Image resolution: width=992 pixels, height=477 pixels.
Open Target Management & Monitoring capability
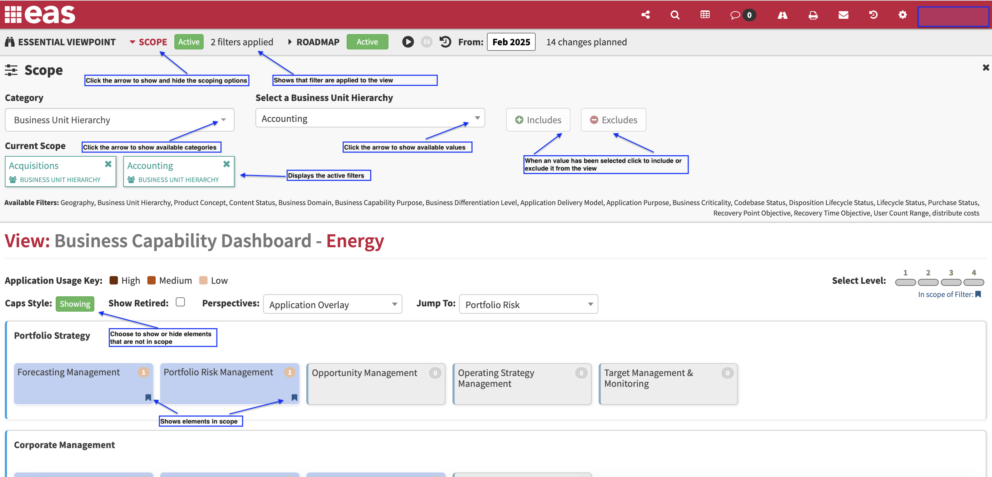[x=668, y=384]
